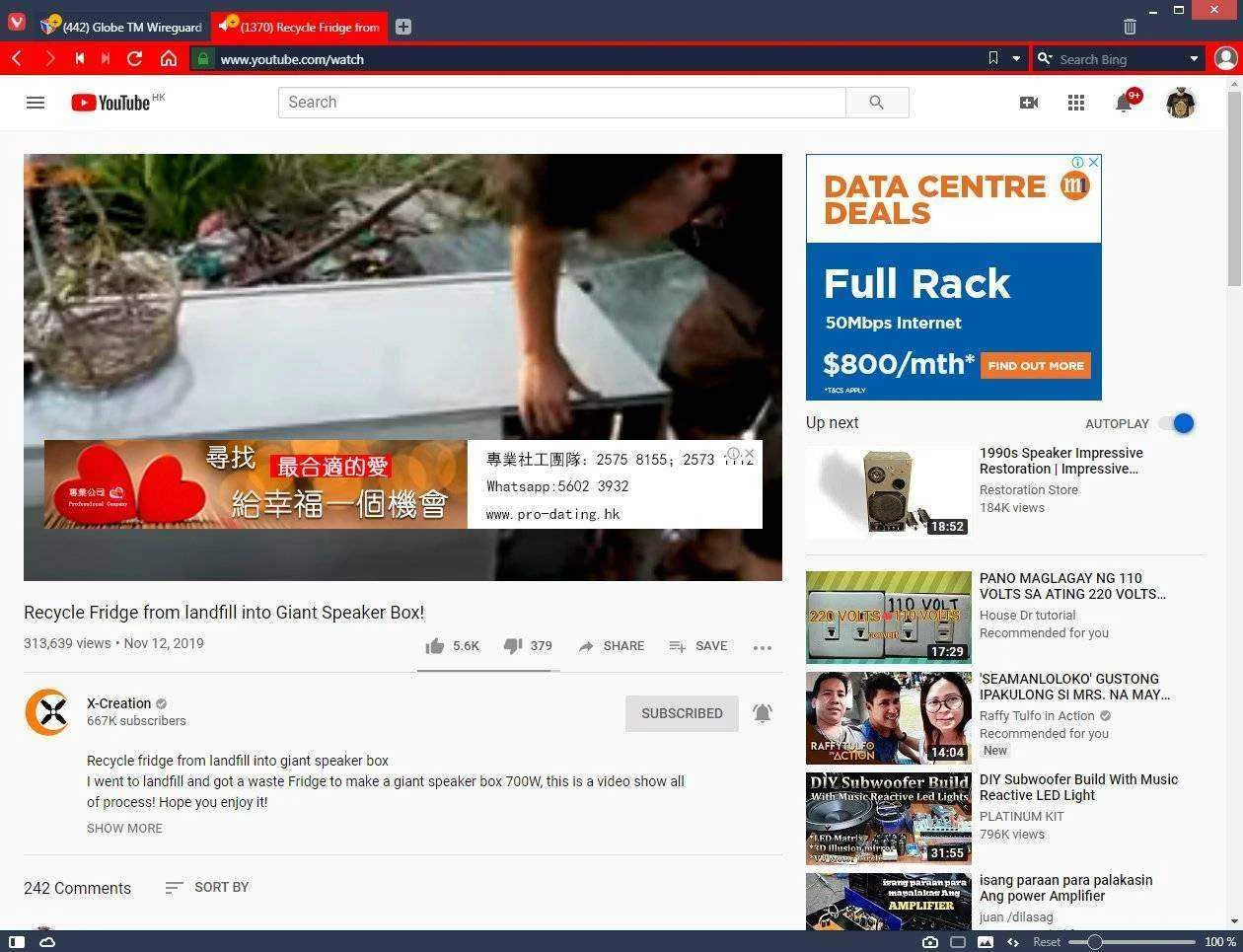The height and width of the screenshot is (952, 1243).
Task: Expand the description with Show More
Action: tap(124, 828)
